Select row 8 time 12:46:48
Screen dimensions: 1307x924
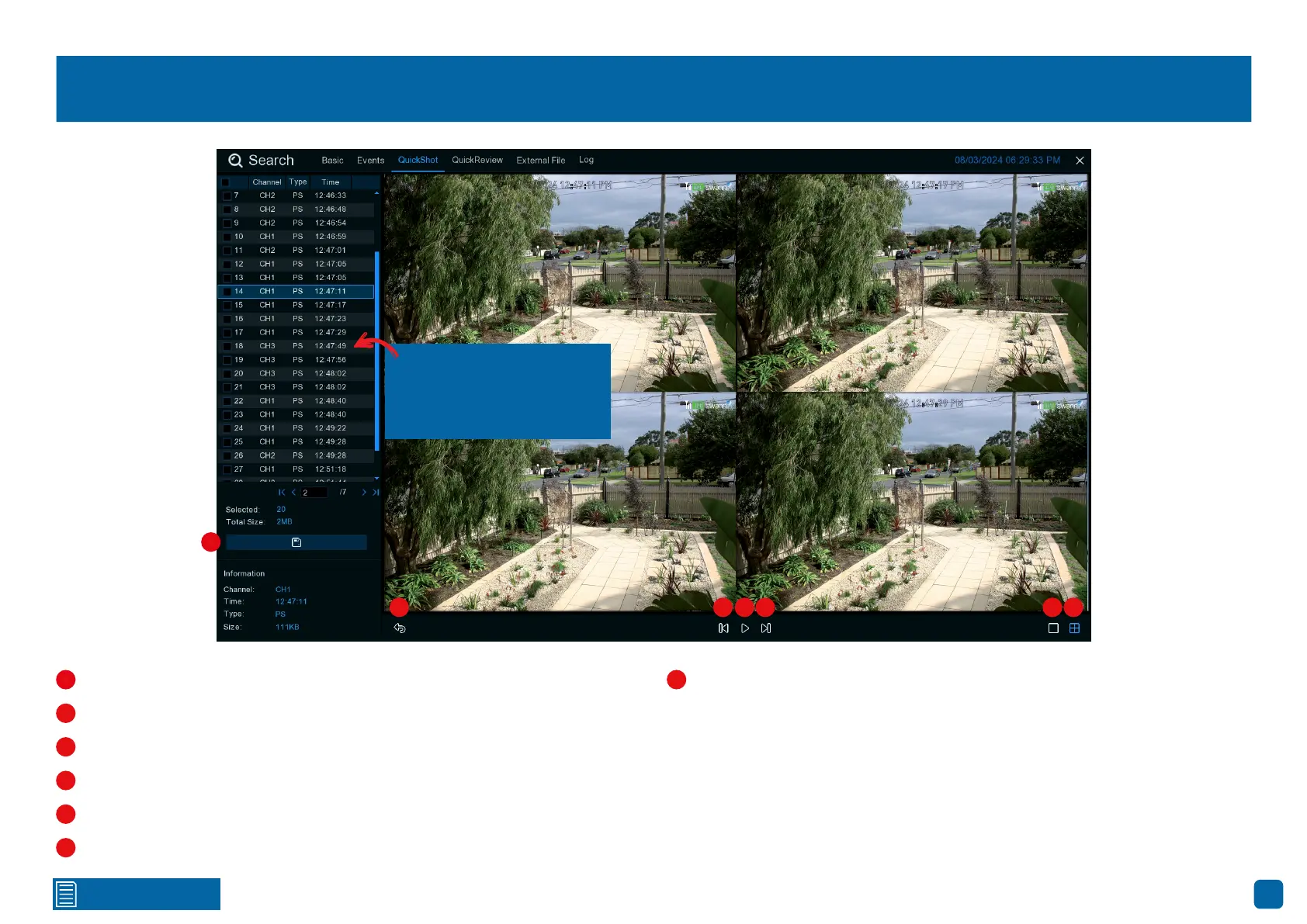[331, 209]
